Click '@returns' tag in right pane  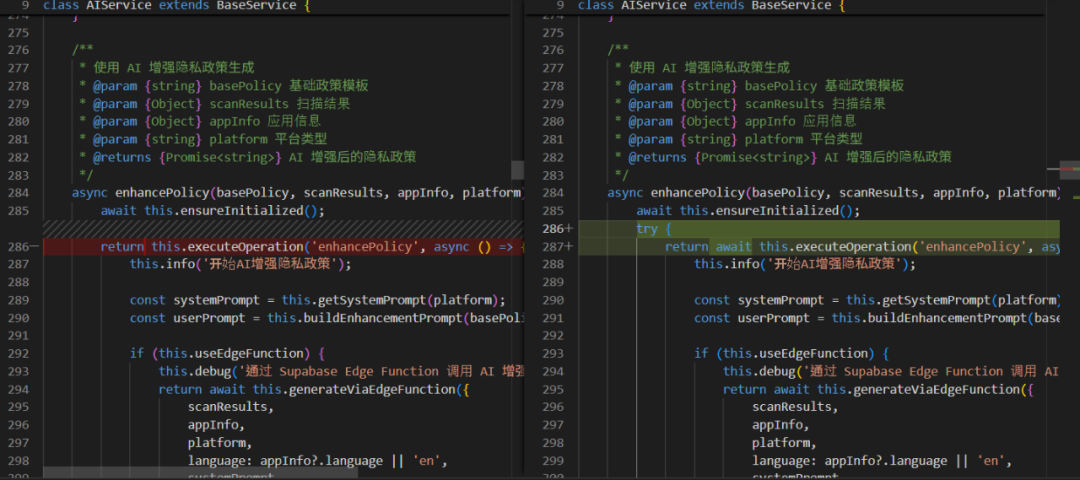pyautogui.click(x=657, y=157)
